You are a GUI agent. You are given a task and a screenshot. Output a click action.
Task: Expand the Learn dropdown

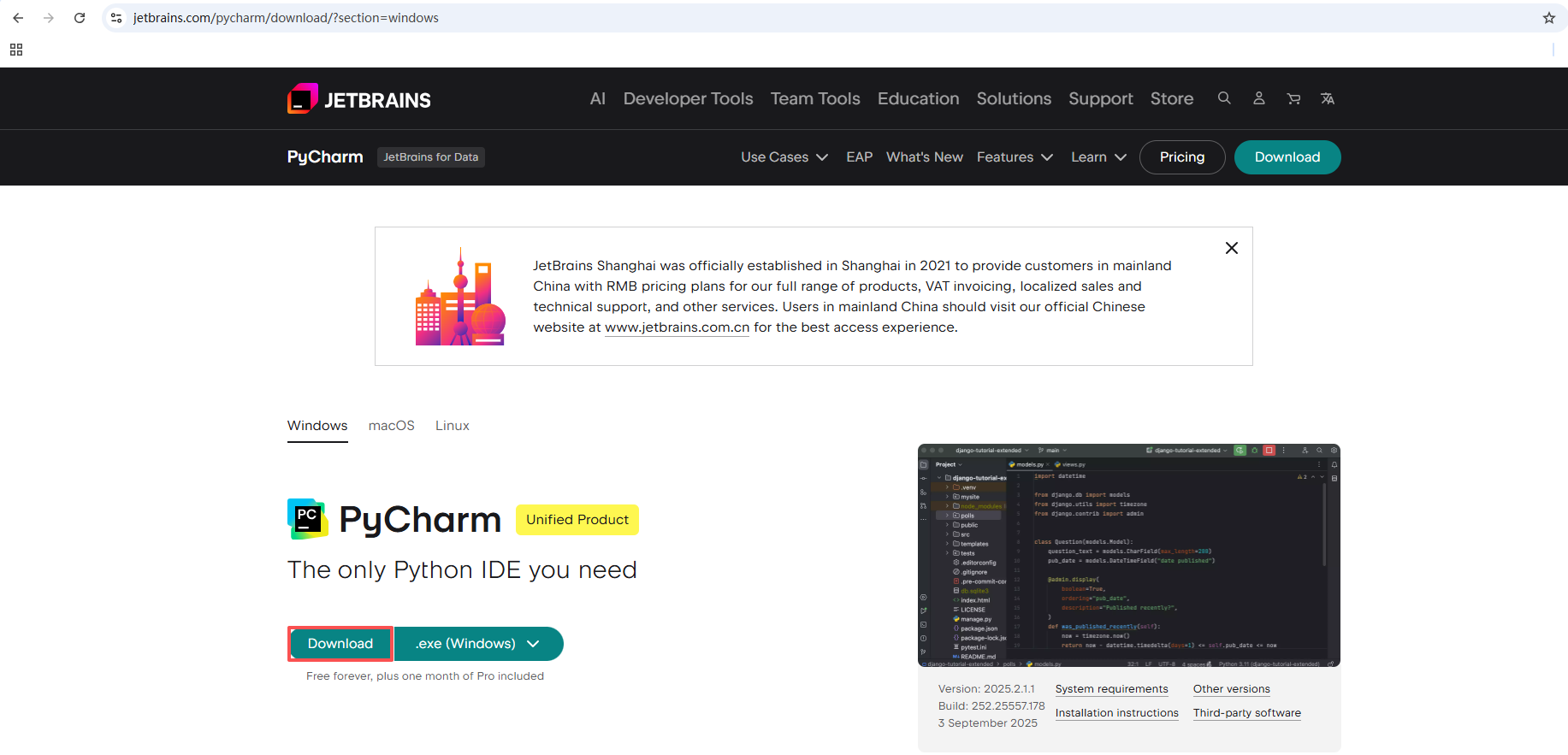(x=1098, y=157)
